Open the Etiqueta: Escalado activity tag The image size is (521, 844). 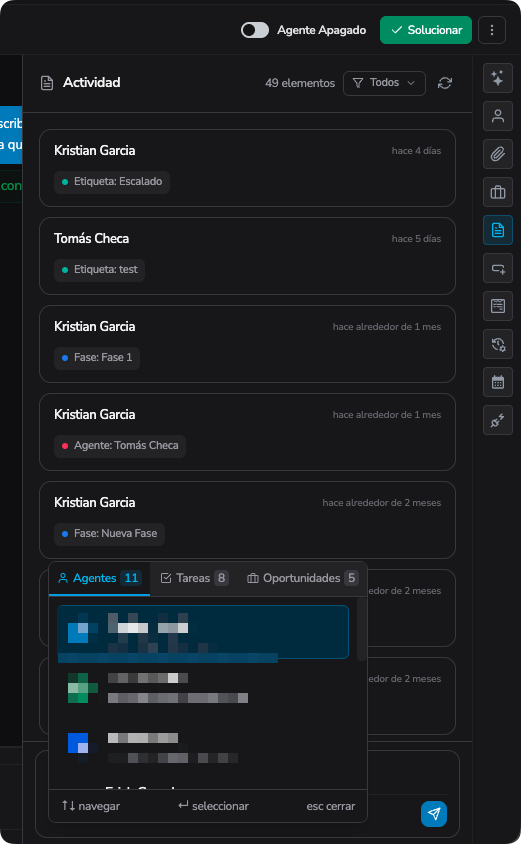click(112, 182)
